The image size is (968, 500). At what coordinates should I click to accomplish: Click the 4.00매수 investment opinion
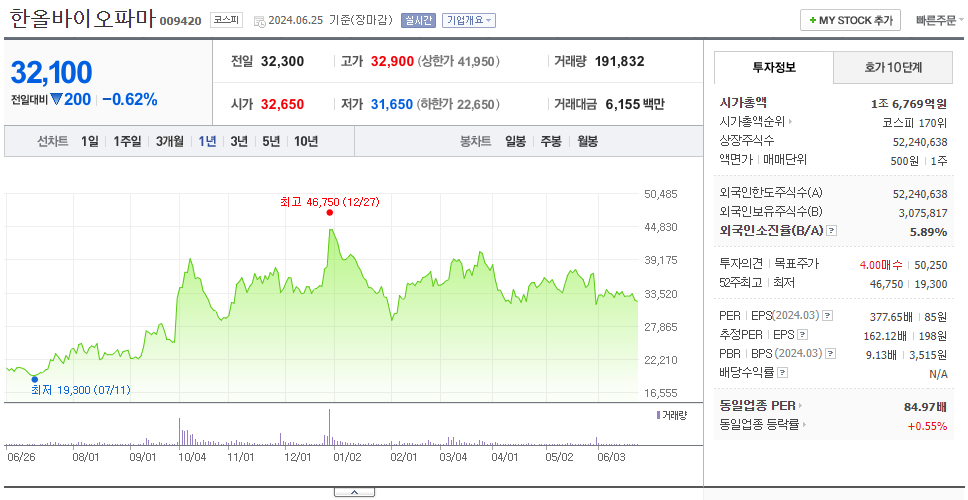(x=881, y=265)
